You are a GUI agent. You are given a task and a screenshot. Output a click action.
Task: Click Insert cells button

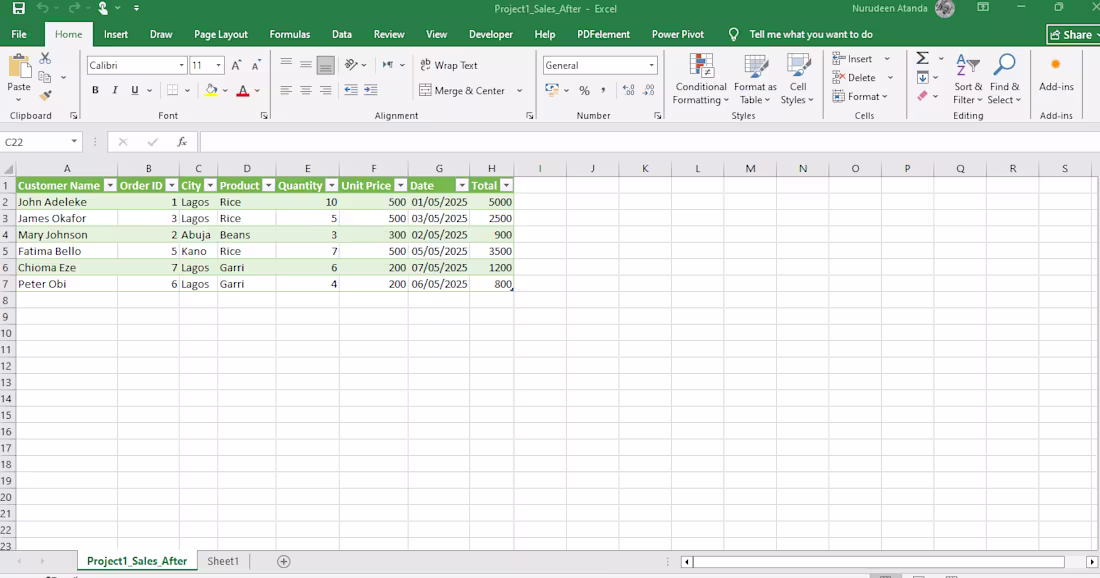click(852, 59)
